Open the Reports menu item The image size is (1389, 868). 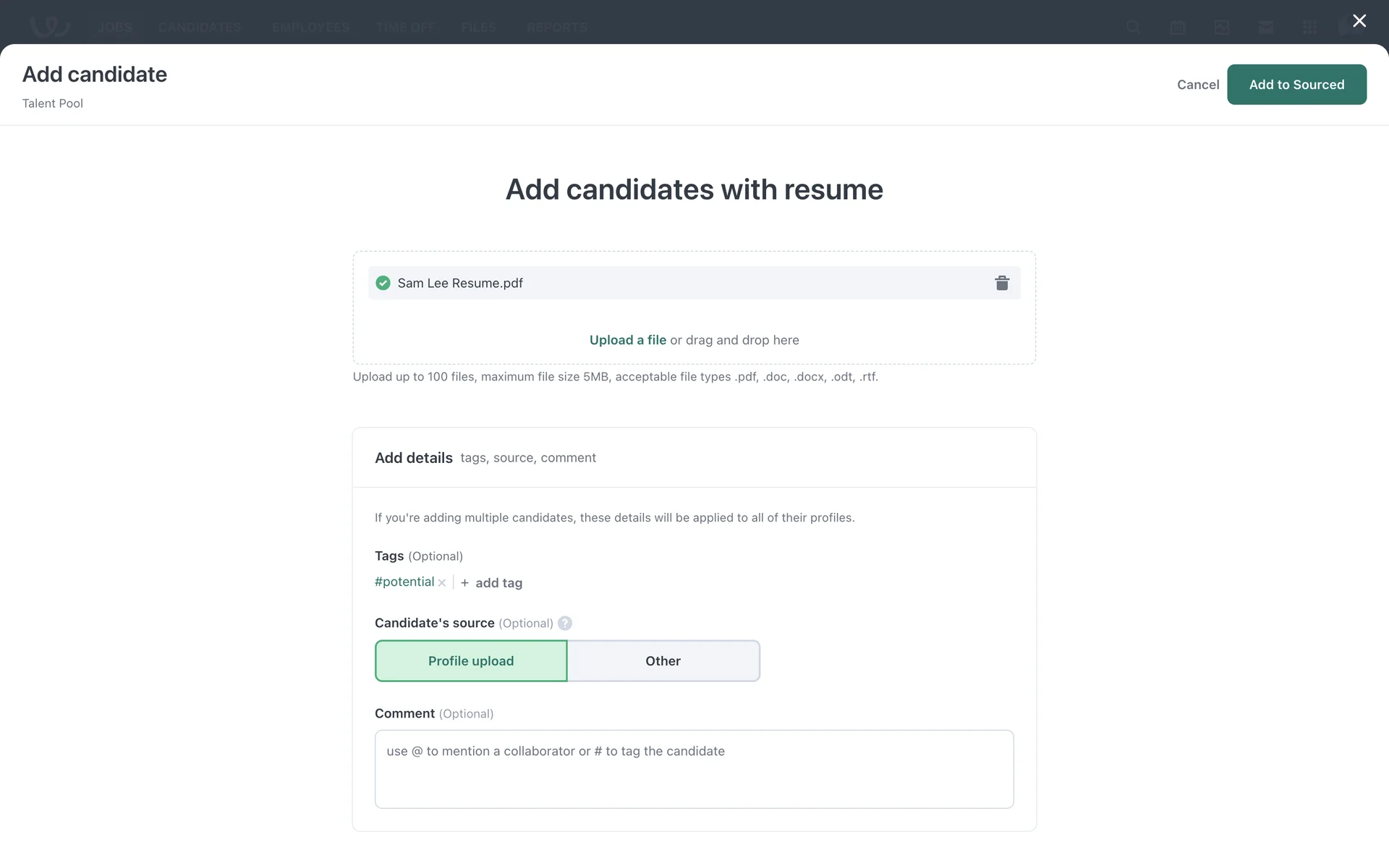pyautogui.click(x=556, y=27)
